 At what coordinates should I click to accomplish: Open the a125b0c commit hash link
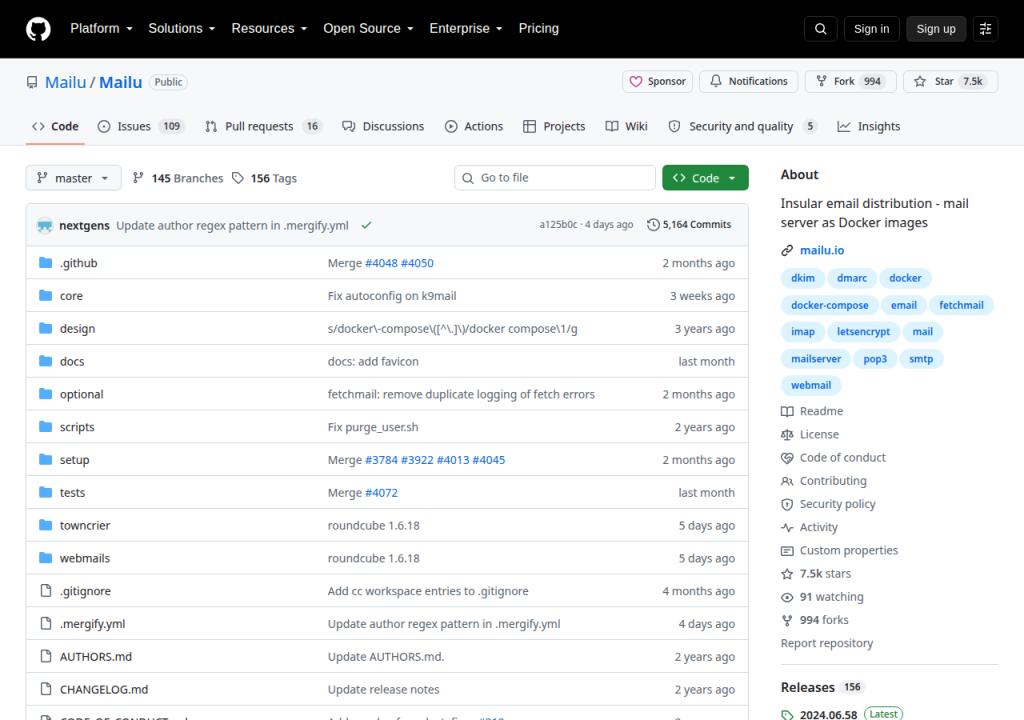click(x=558, y=225)
